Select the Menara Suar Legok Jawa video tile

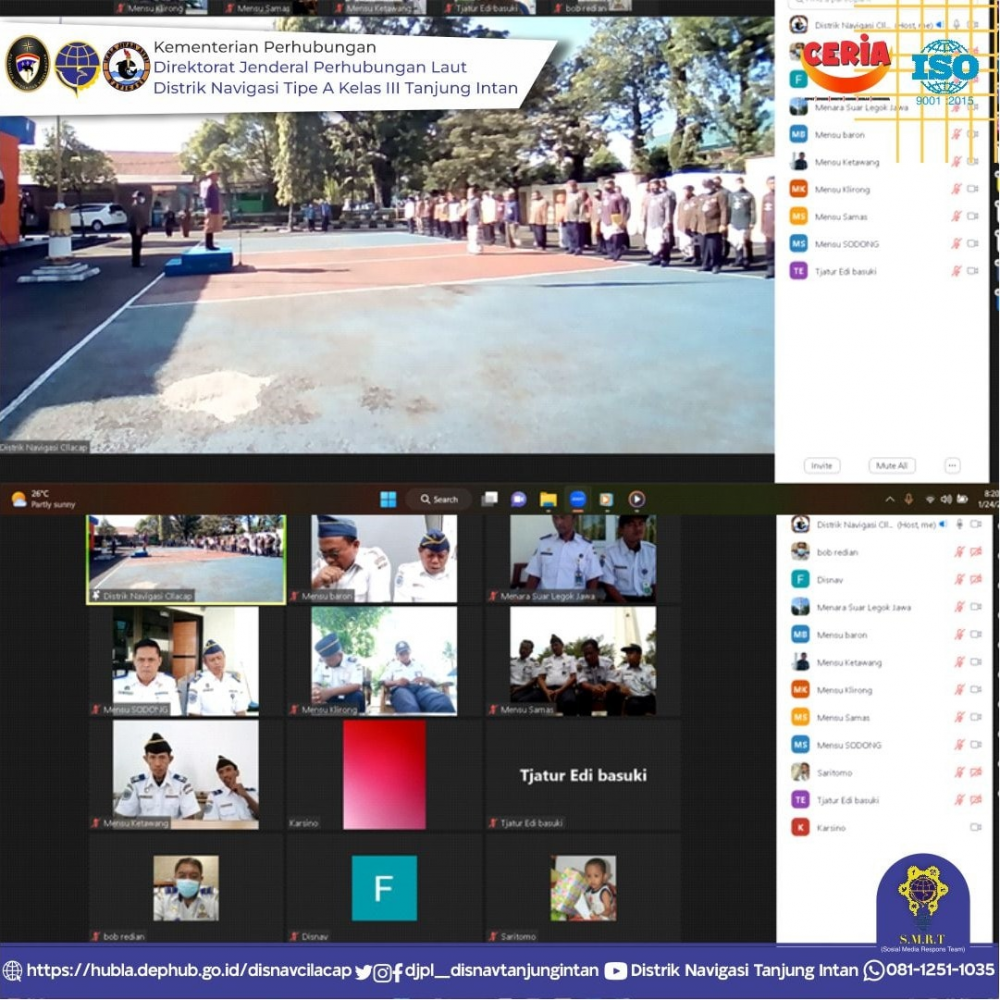(x=582, y=559)
